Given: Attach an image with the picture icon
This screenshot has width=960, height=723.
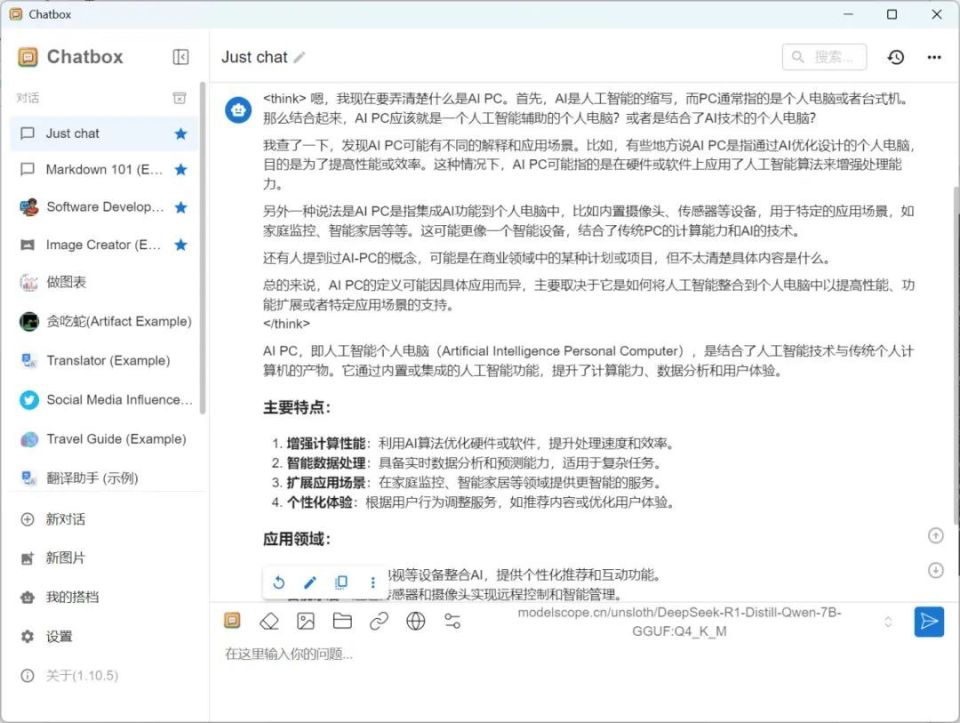Looking at the screenshot, I should pos(306,621).
